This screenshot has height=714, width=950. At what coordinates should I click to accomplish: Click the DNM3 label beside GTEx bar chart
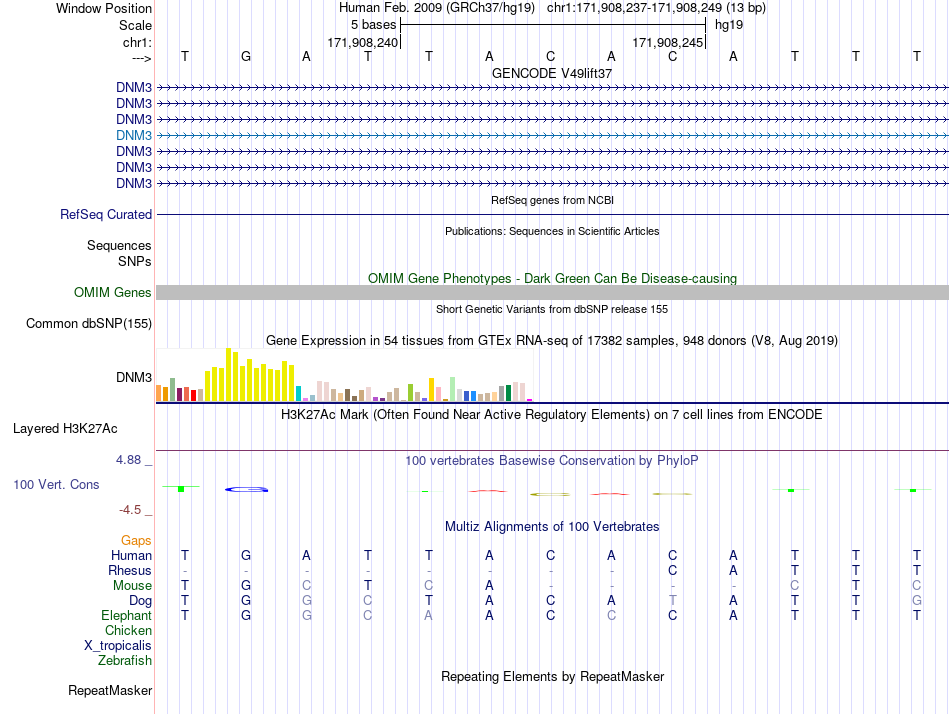pos(134,378)
